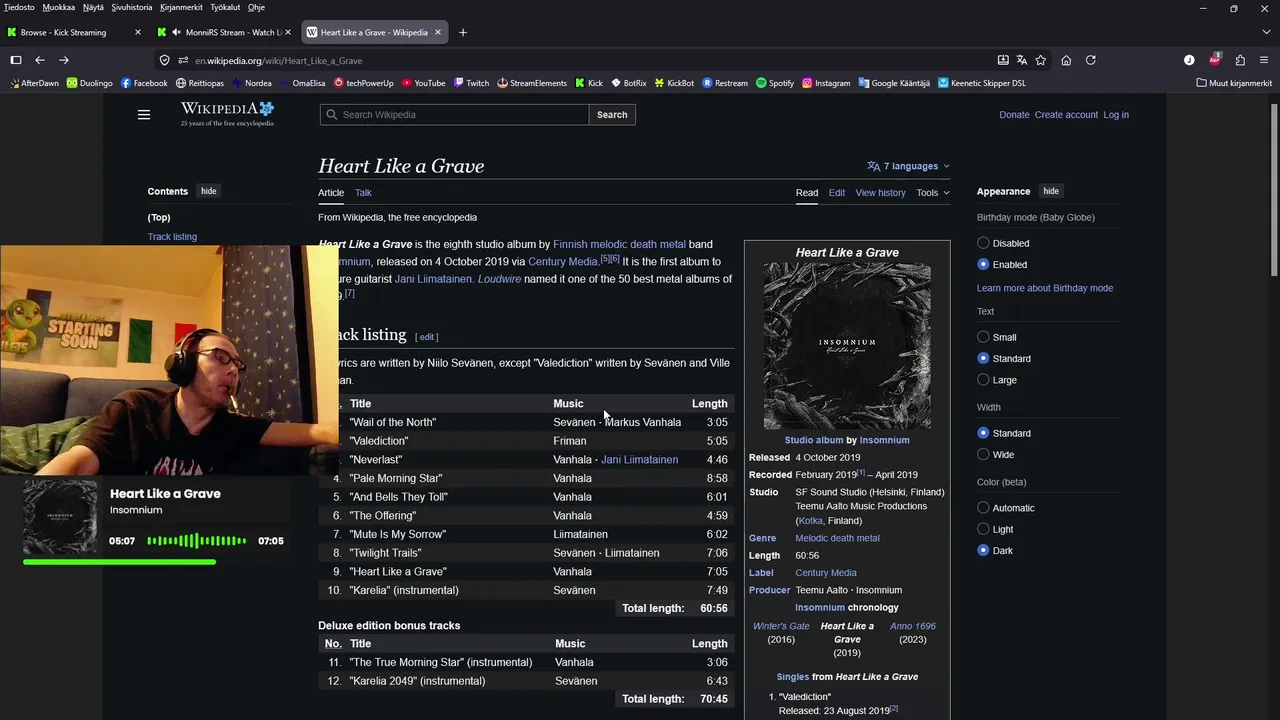
Task: Expand the 7 languages dropdown
Action: (908, 166)
